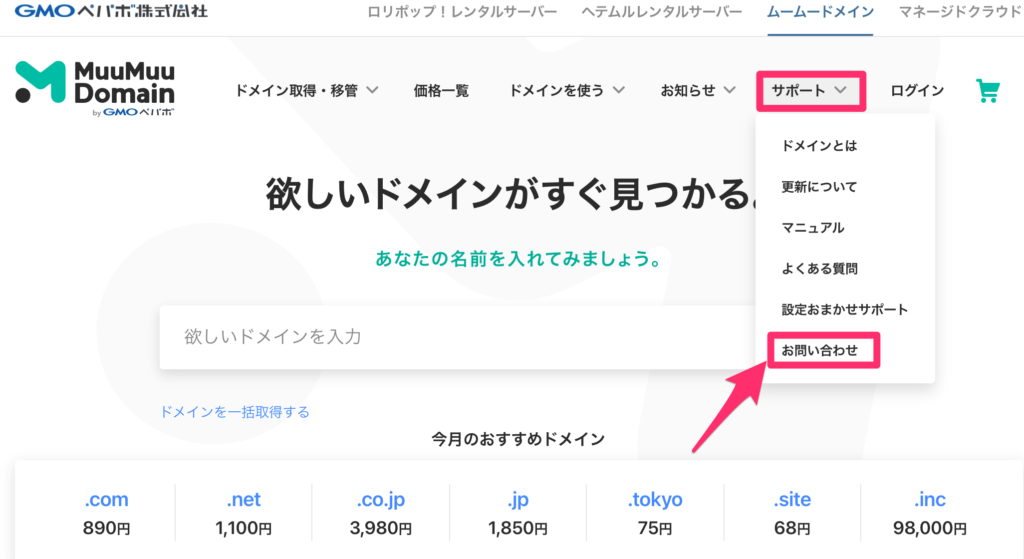
Task: Open the 価格一覧 page
Action: click(441, 91)
